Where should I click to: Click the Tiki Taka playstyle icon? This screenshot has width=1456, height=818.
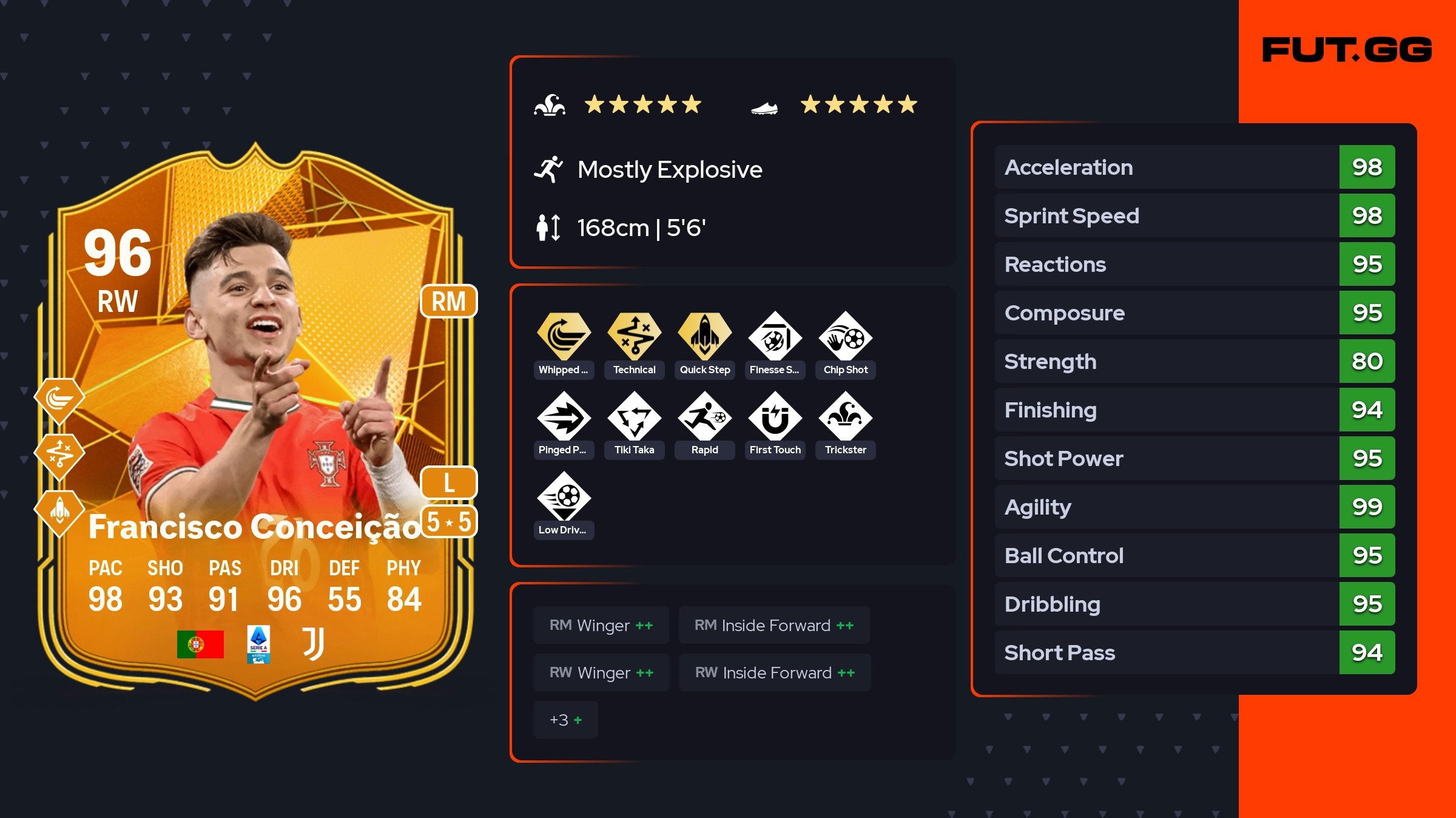click(634, 416)
